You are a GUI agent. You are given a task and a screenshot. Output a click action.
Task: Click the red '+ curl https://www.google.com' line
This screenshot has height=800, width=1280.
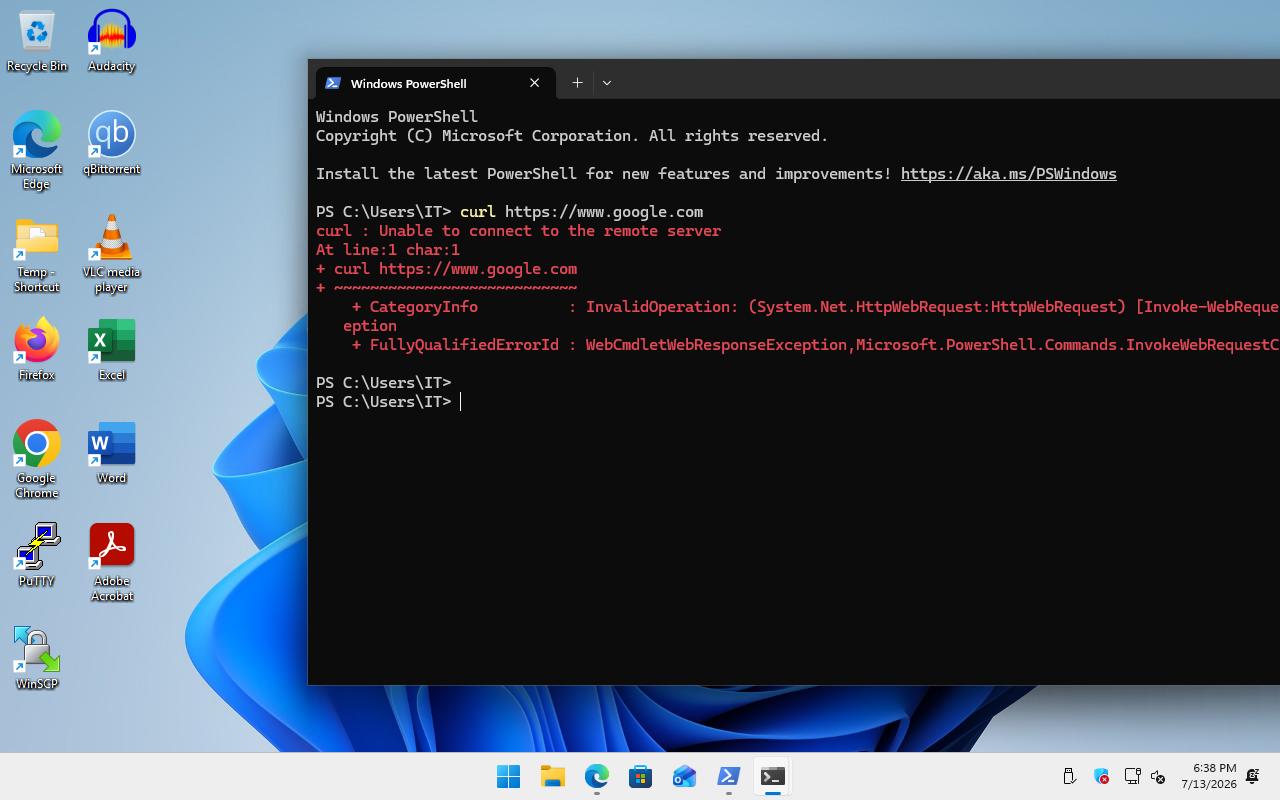point(446,269)
